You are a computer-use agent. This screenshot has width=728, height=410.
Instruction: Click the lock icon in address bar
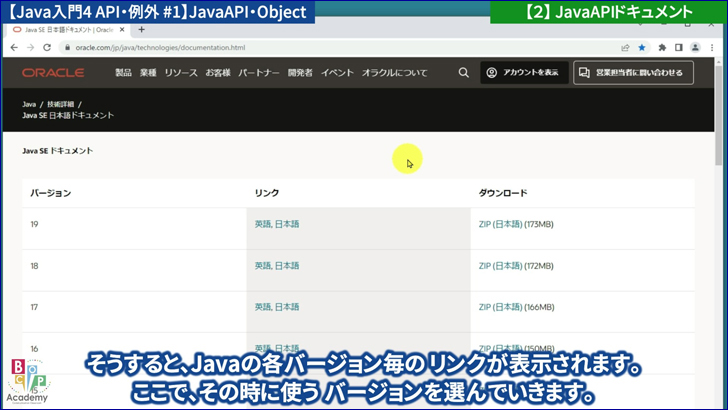[x=67, y=47]
